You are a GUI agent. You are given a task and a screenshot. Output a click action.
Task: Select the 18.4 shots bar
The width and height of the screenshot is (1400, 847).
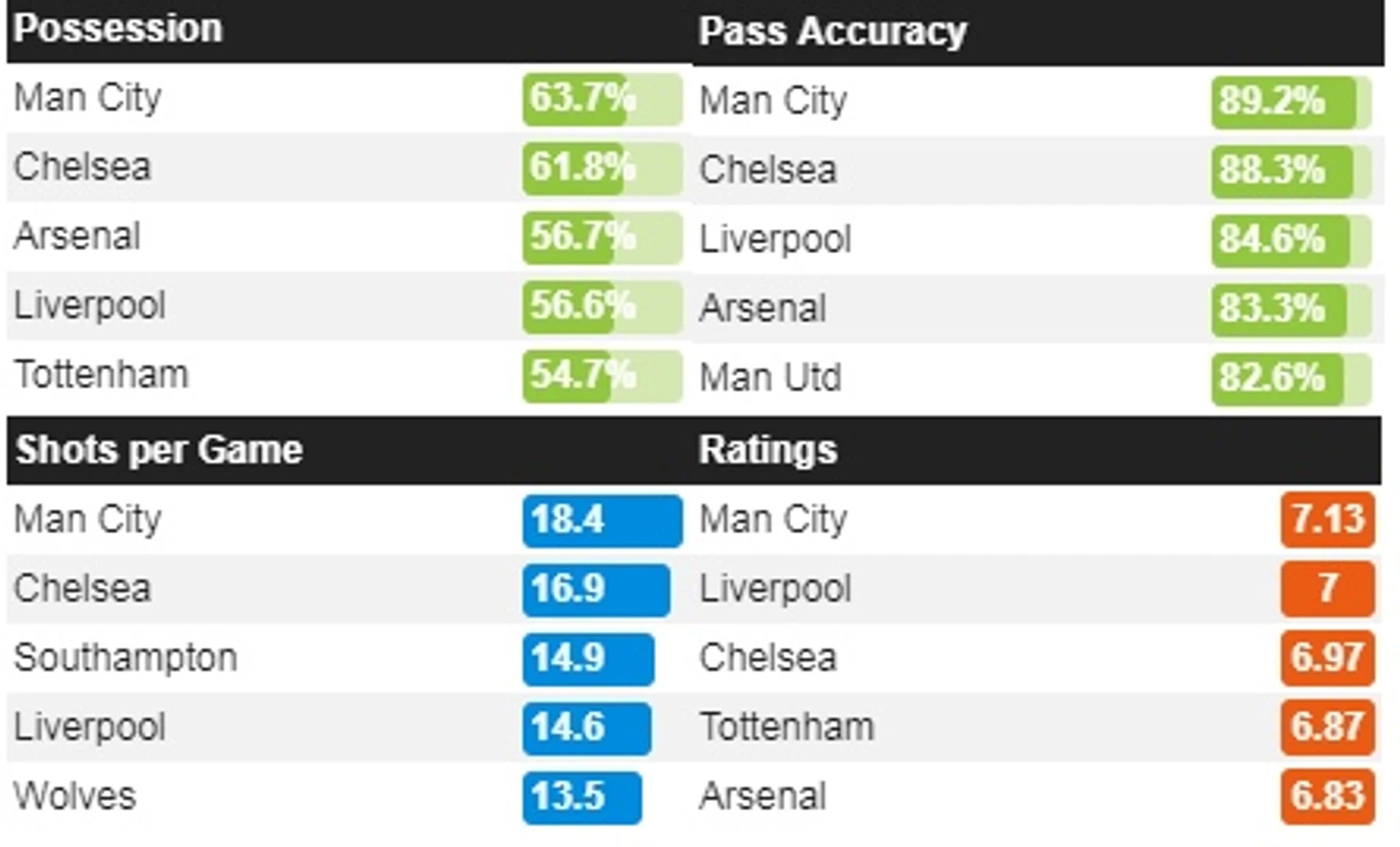[602, 520]
